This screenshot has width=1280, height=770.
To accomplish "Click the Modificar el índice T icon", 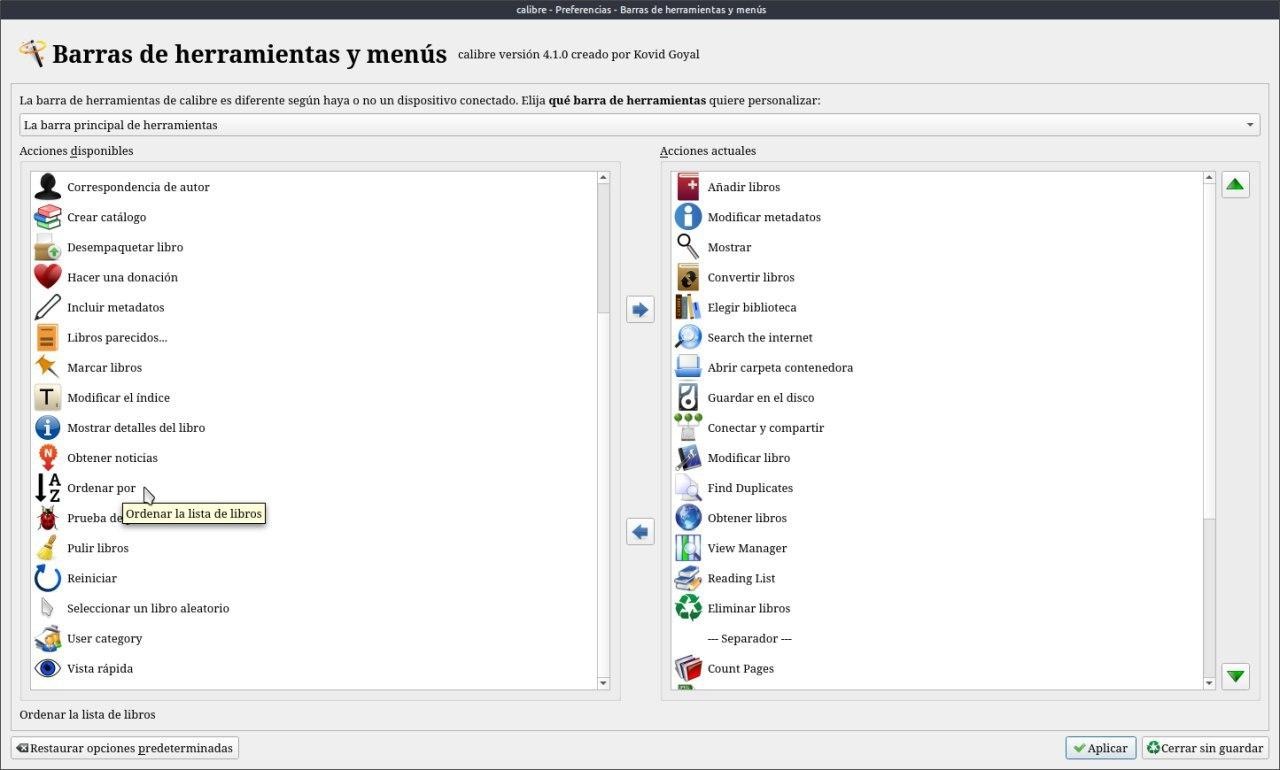I will pyautogui.click(x=47, y=397).
